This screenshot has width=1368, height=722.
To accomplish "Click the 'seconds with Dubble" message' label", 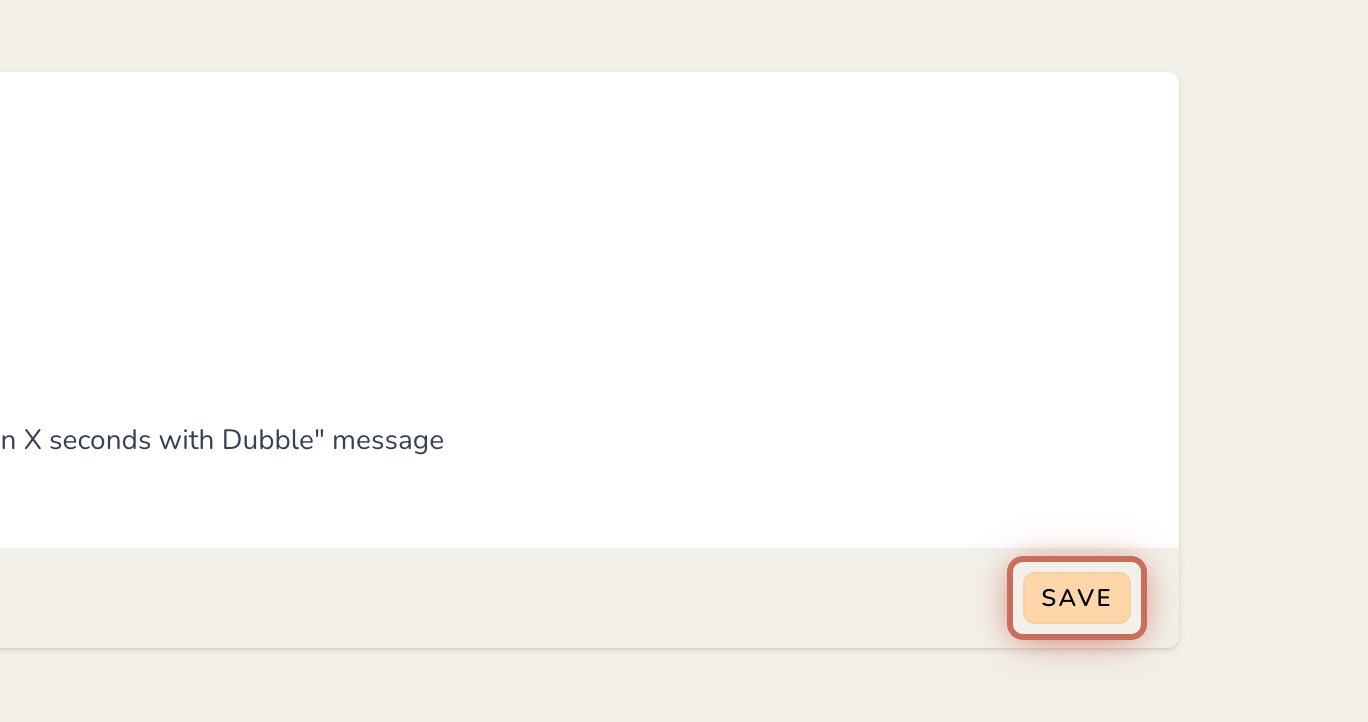I will (246, 440).
